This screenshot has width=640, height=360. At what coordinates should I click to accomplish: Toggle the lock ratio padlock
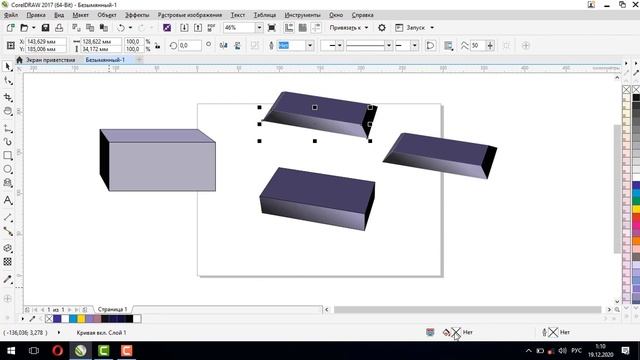(158, 45)
